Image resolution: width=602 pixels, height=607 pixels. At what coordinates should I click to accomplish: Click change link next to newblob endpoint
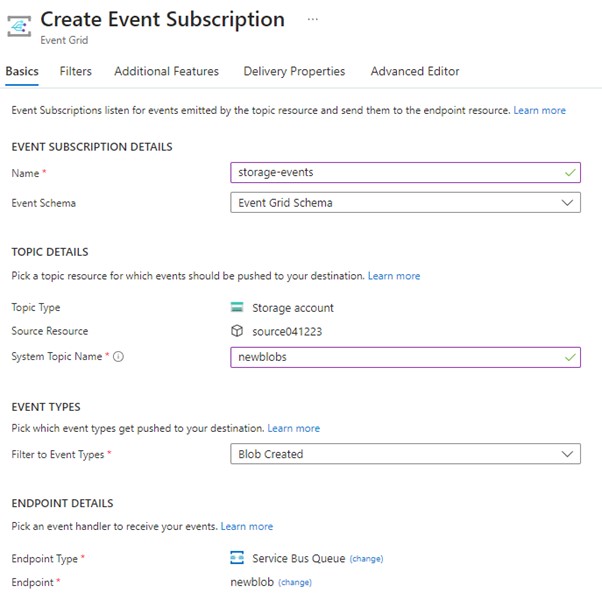(x=294, y=582)
